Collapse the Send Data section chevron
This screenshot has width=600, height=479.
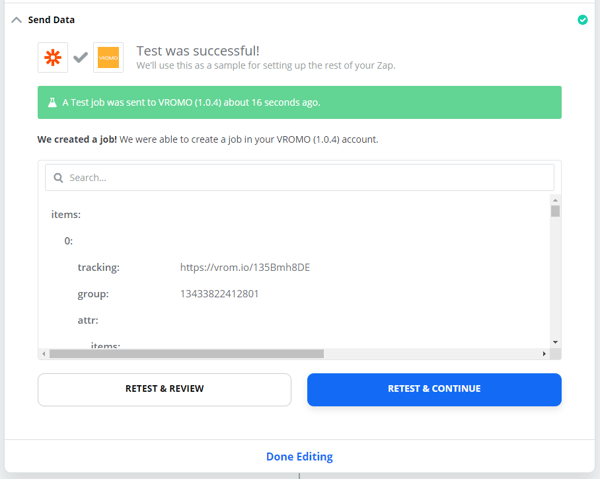click(16, 20)
